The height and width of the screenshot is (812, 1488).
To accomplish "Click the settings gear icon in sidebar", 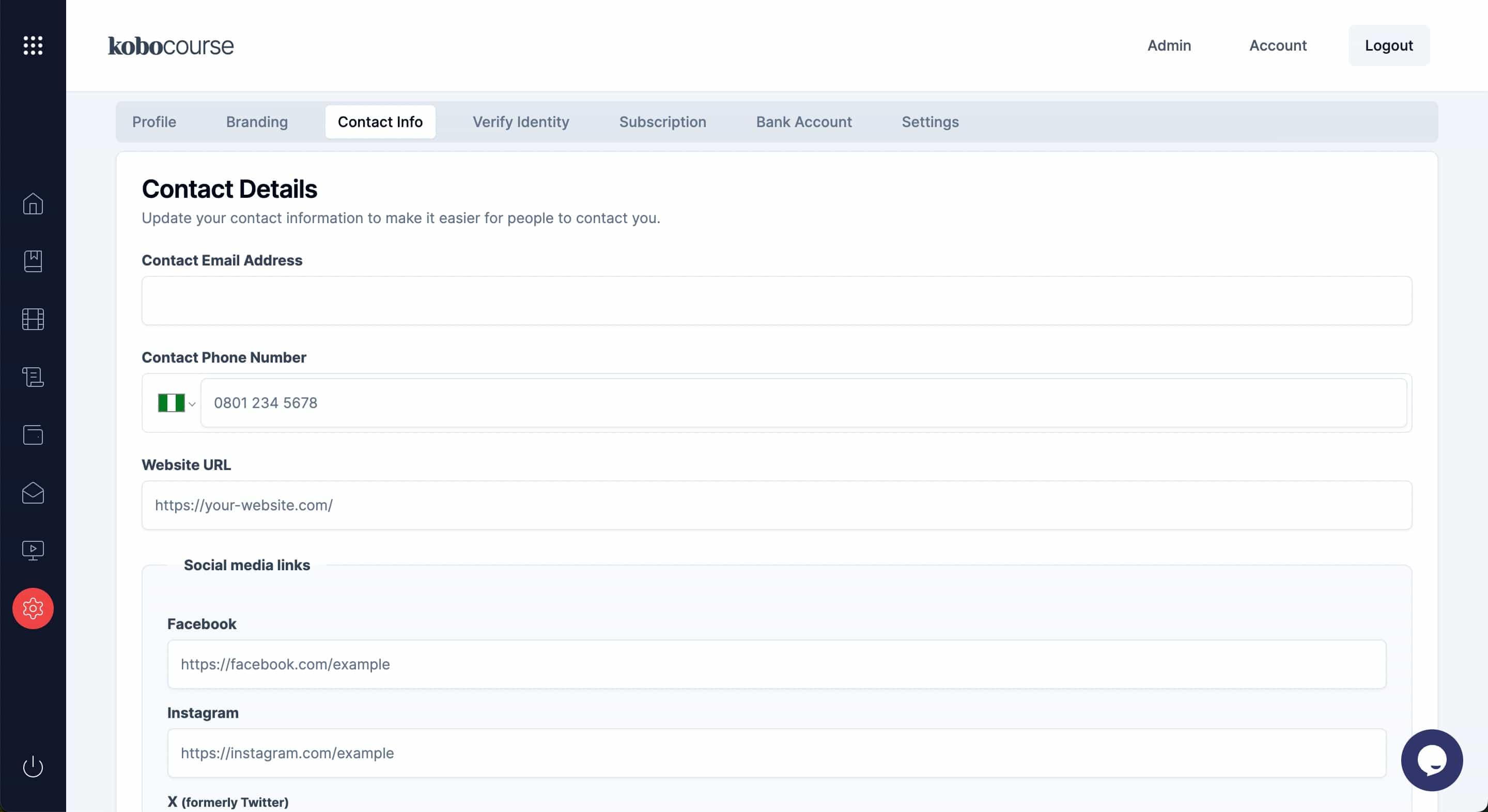I will [x=33, y=608].
